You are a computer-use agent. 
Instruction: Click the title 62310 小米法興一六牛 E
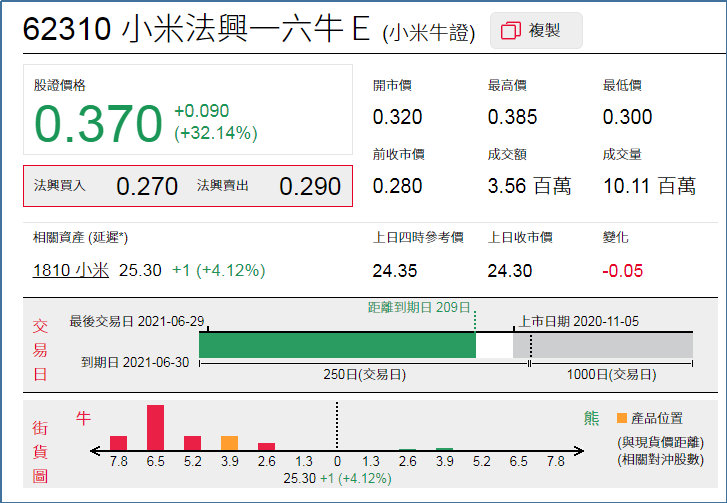pyautogui.click(x=196, y=29)
